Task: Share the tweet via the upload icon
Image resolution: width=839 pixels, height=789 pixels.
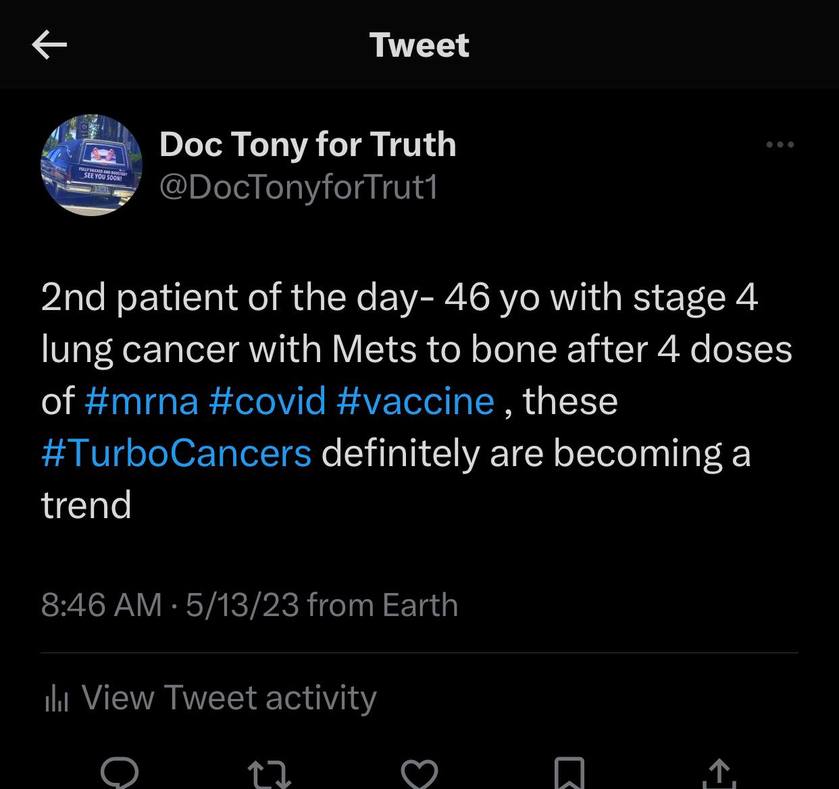Action: coord(719,774)
